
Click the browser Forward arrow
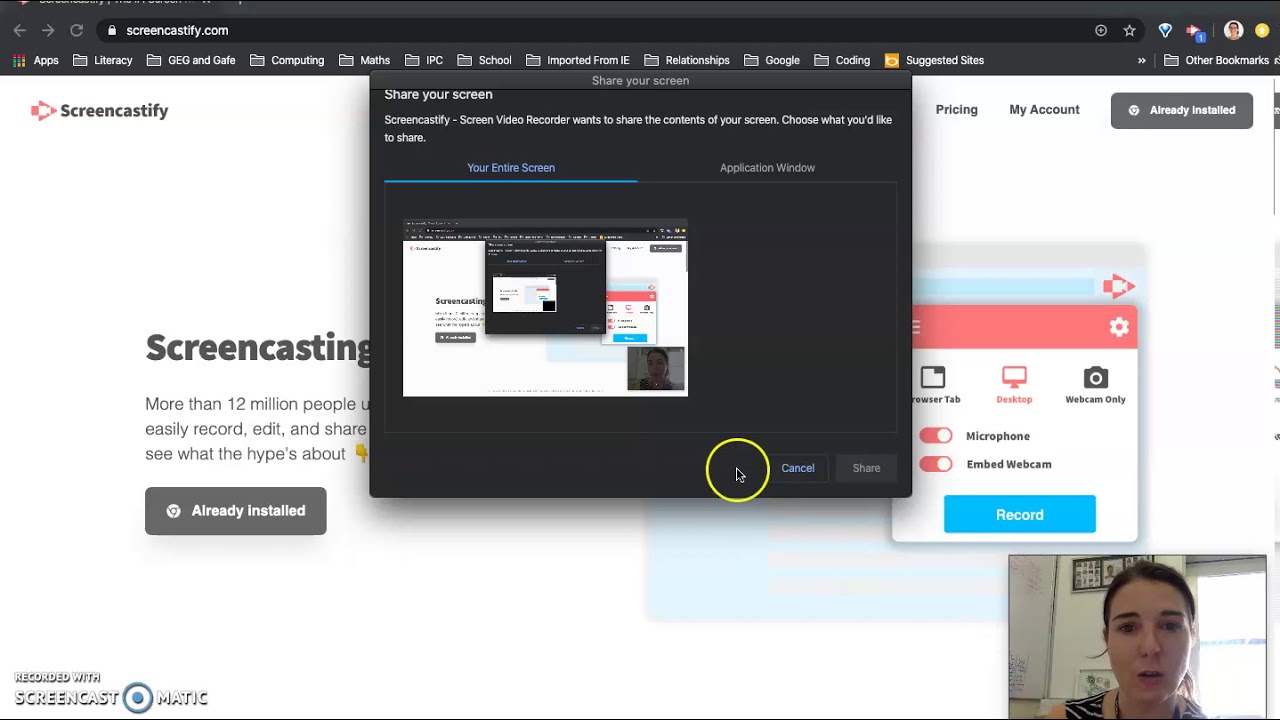pyautogui.click(x=48, y=30)
